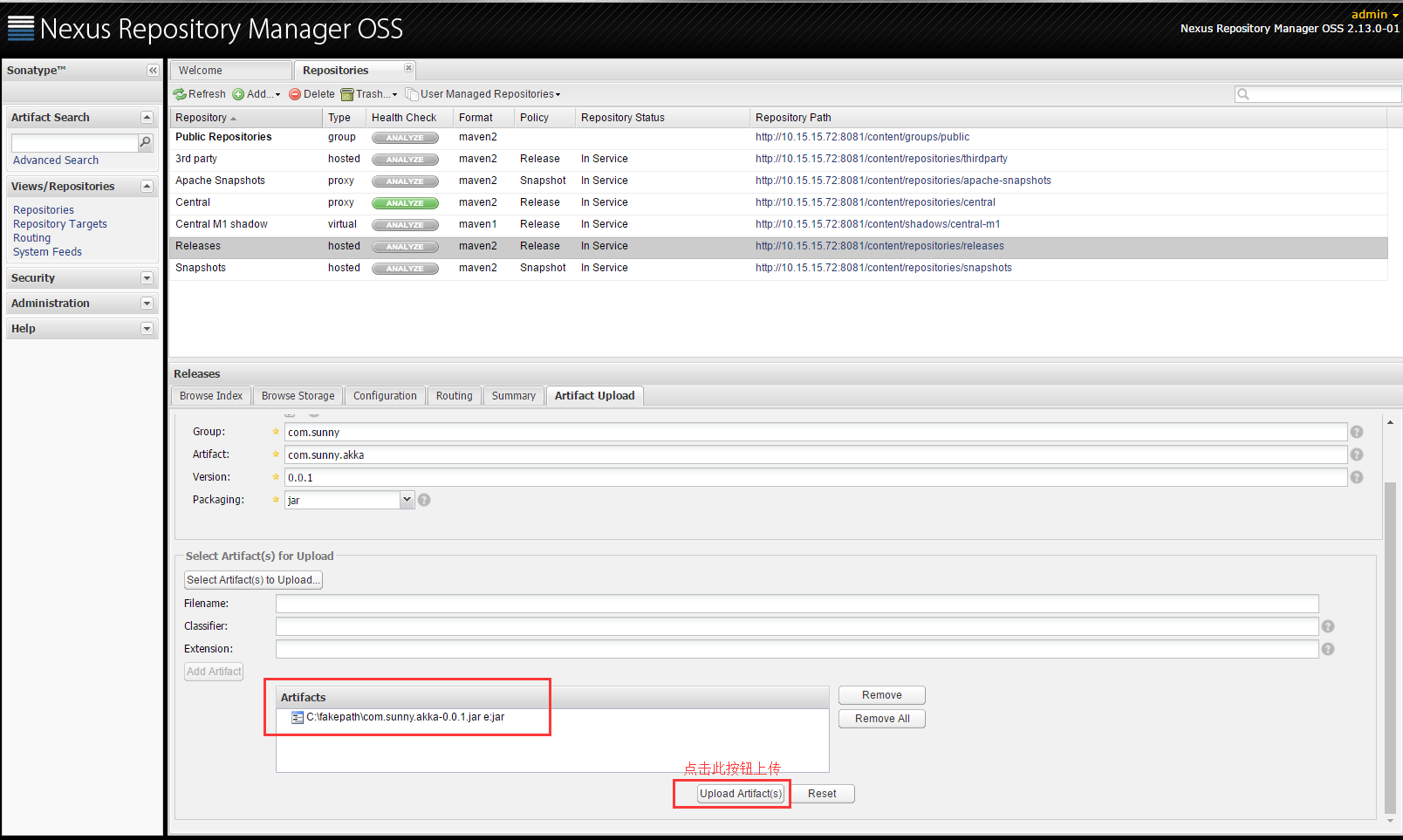Open the Packaging jar dropdown

pos(407,500)
